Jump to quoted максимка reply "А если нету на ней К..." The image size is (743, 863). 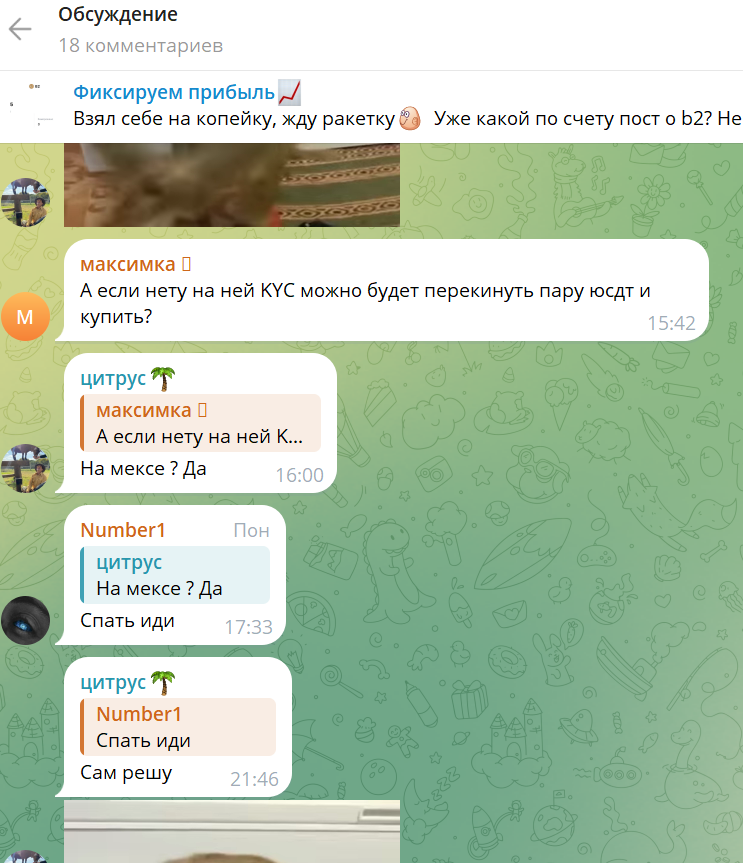click(x=200, y=423)
